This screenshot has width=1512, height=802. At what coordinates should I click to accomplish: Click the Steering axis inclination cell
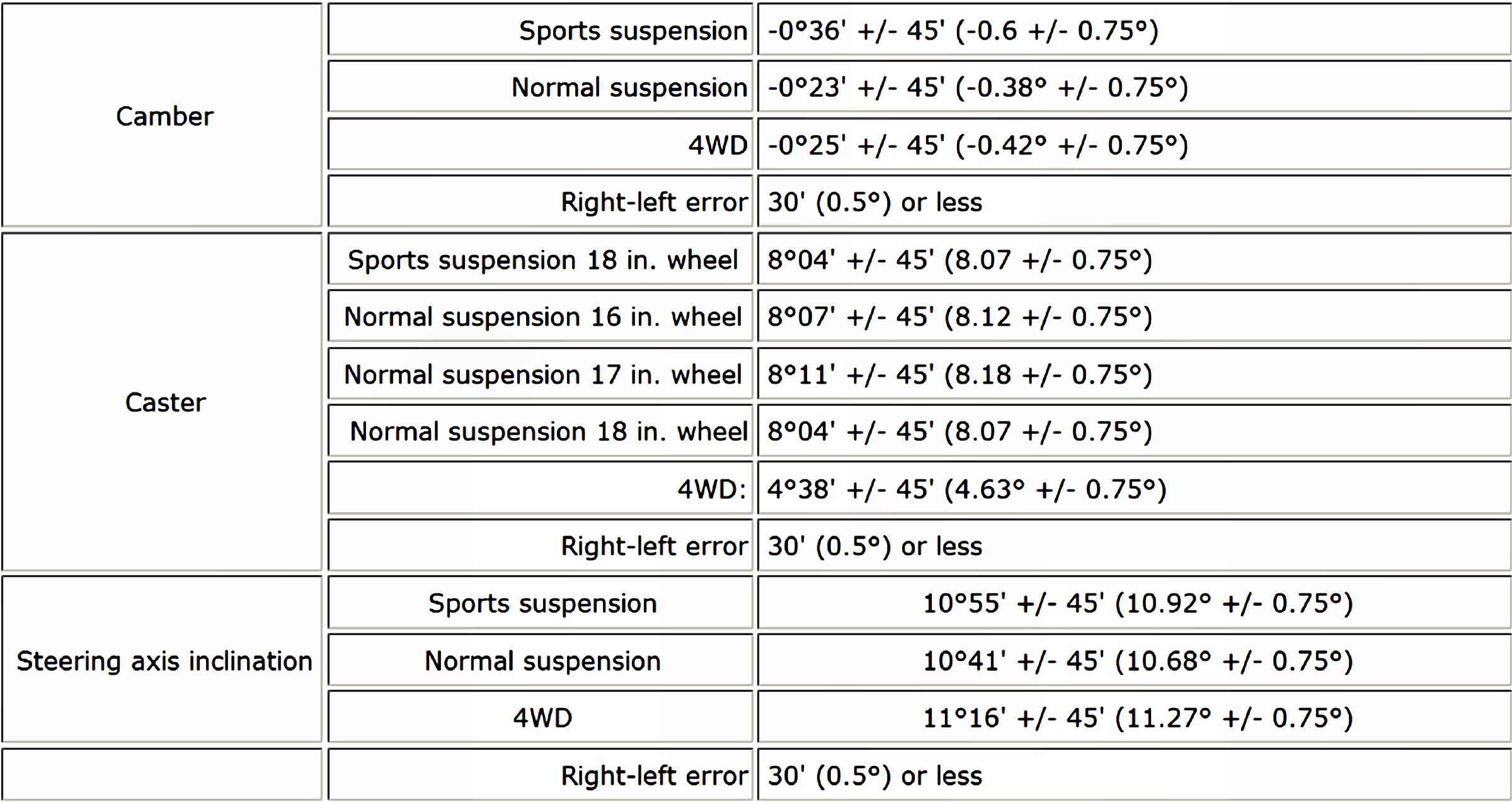click(x=164, y=661)
